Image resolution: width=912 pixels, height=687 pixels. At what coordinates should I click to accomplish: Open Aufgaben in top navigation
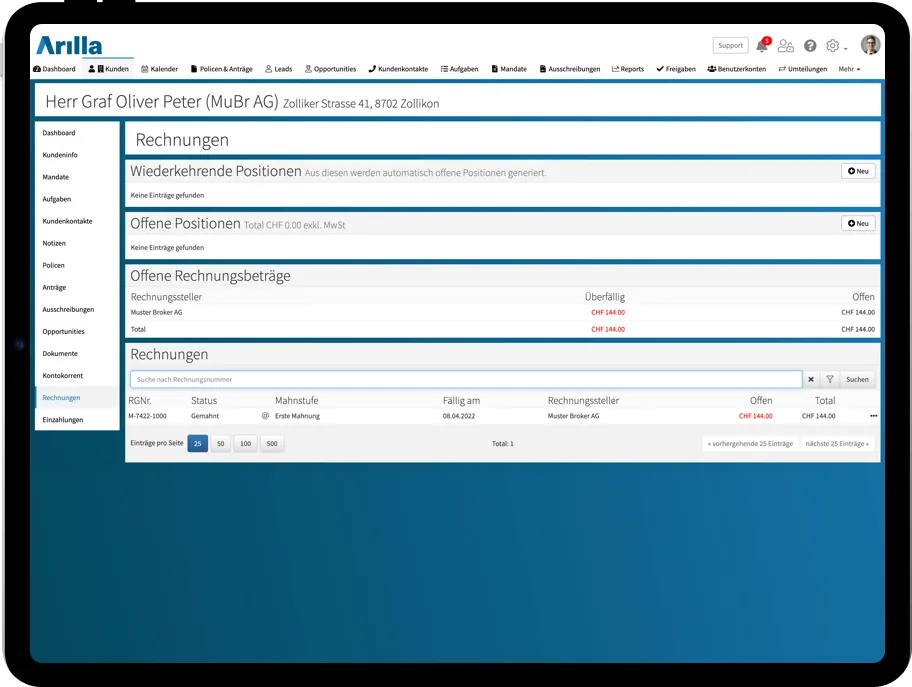point(459,69)
